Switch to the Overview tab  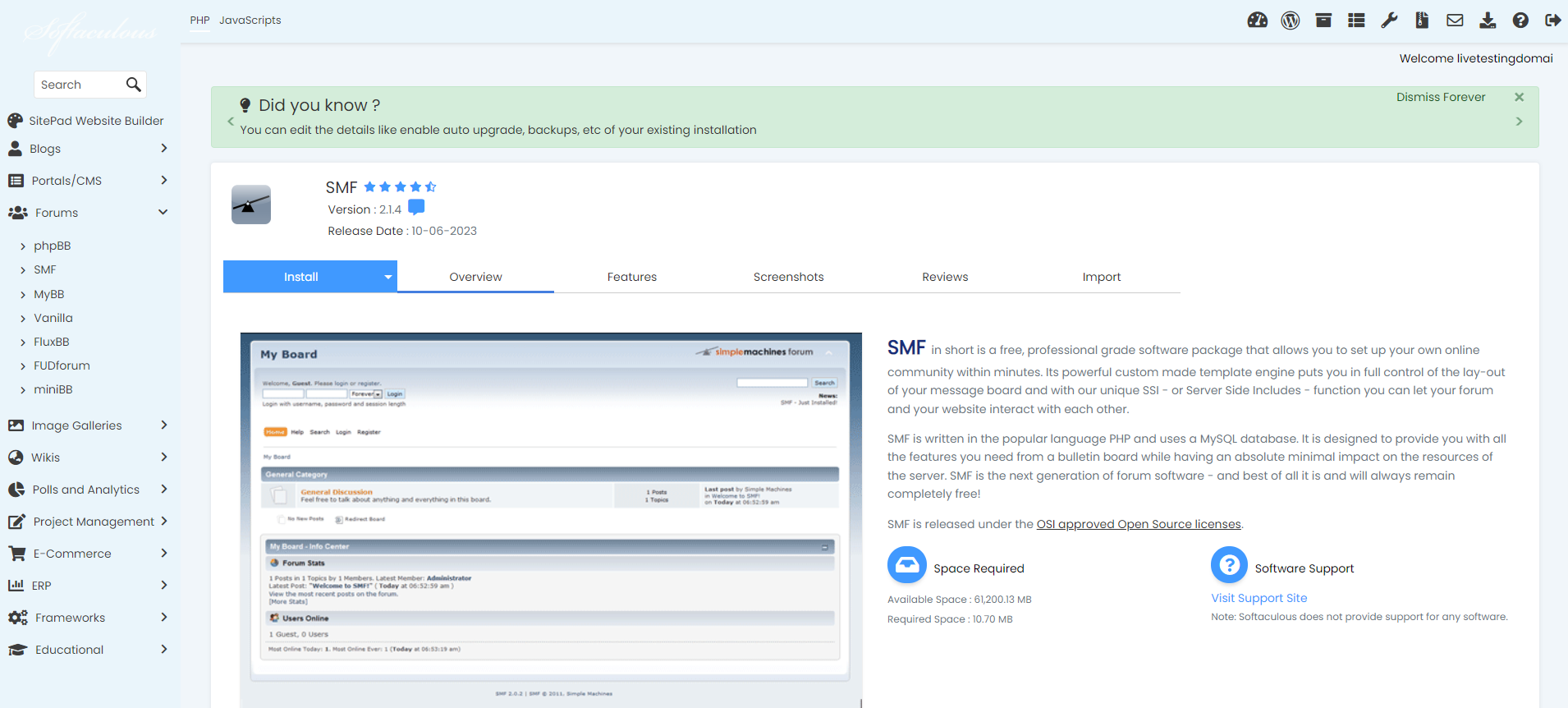475,277
